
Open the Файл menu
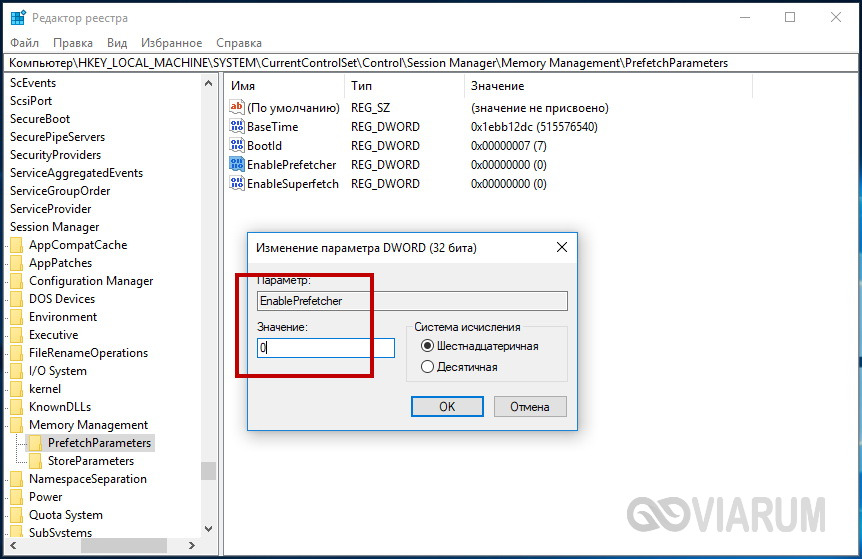25,43
